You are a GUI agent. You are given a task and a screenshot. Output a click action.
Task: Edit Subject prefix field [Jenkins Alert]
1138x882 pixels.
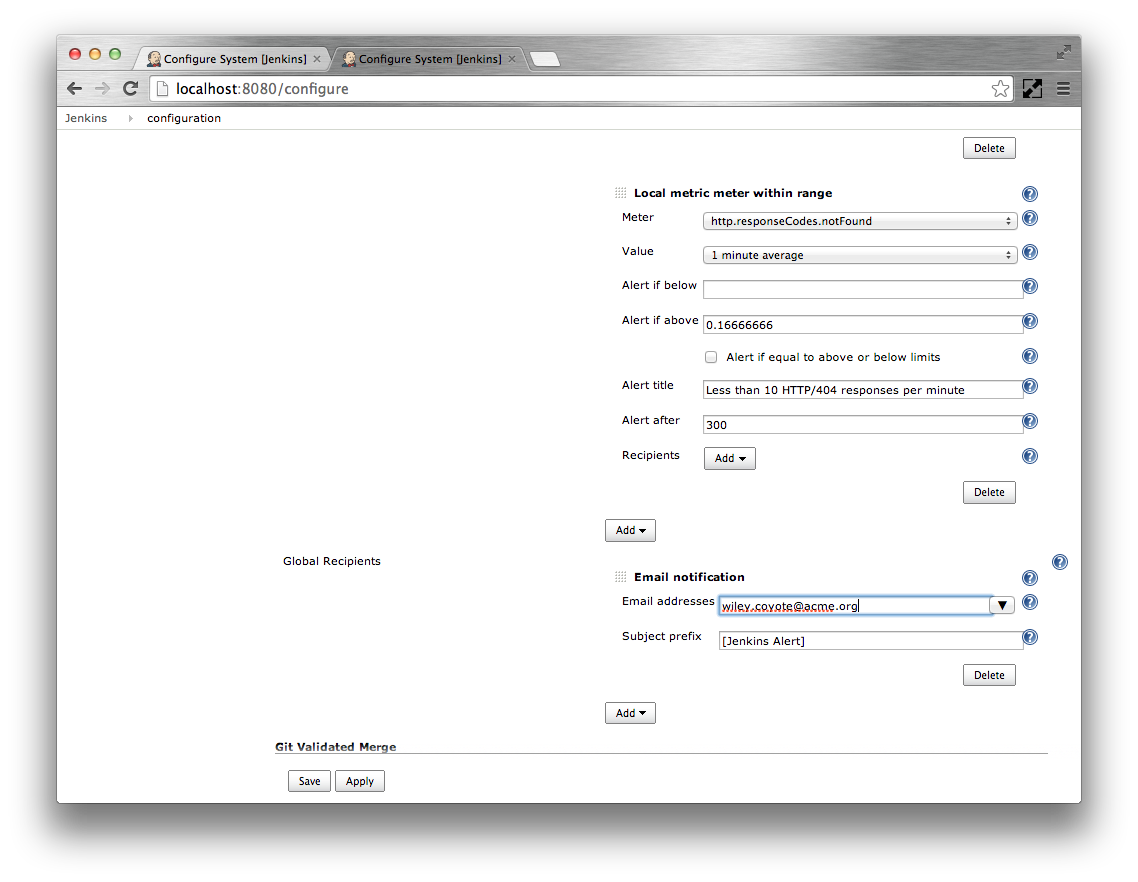[x=870, y=641]
